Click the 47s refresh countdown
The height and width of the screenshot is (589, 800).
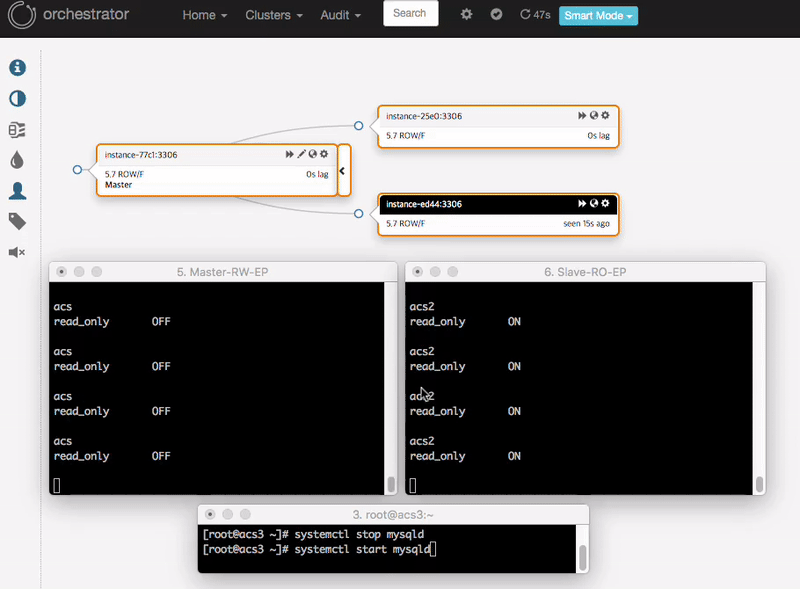tap(535, 15)
